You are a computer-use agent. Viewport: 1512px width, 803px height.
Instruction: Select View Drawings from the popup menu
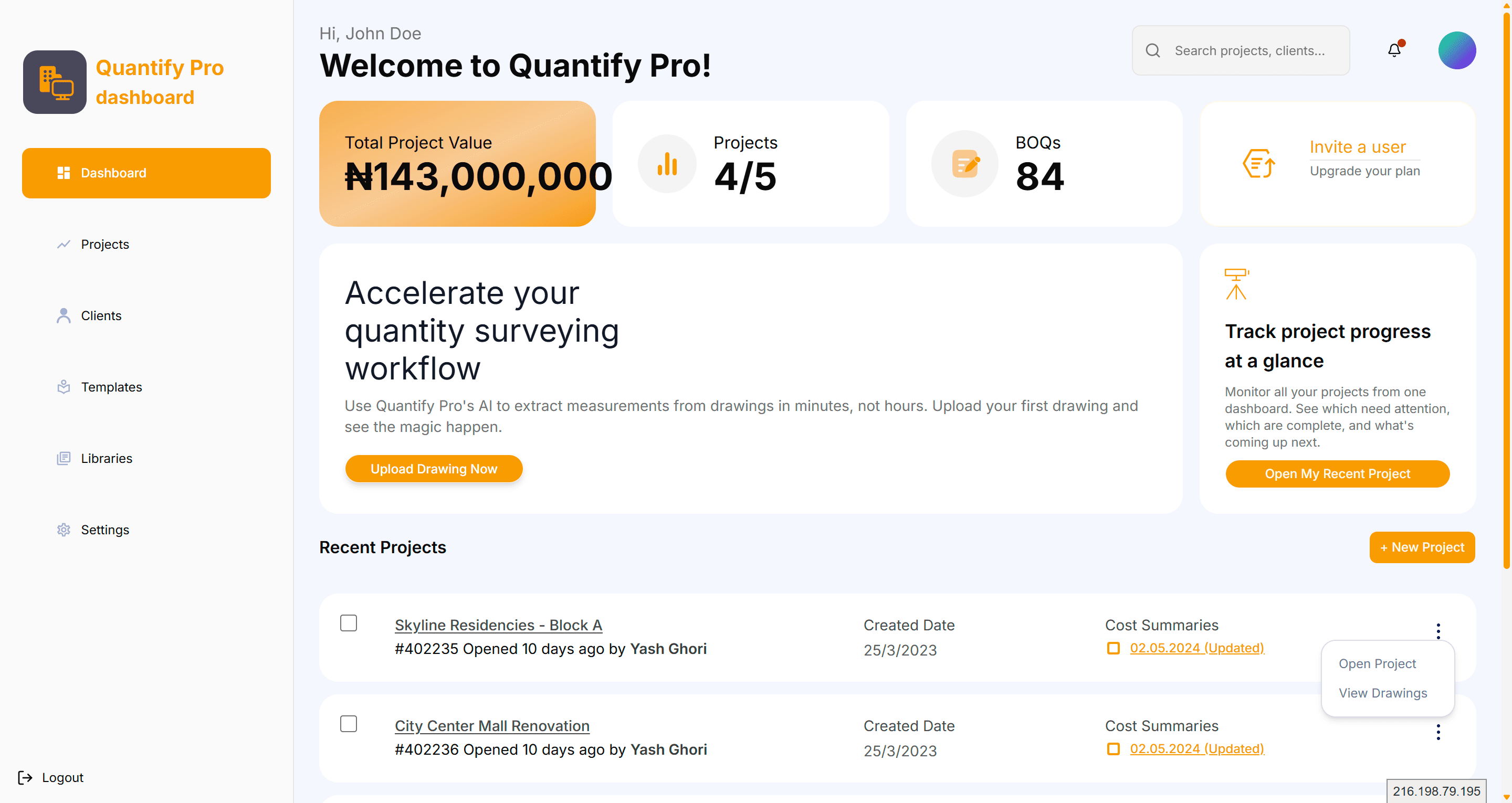[x=1382, y=693]
